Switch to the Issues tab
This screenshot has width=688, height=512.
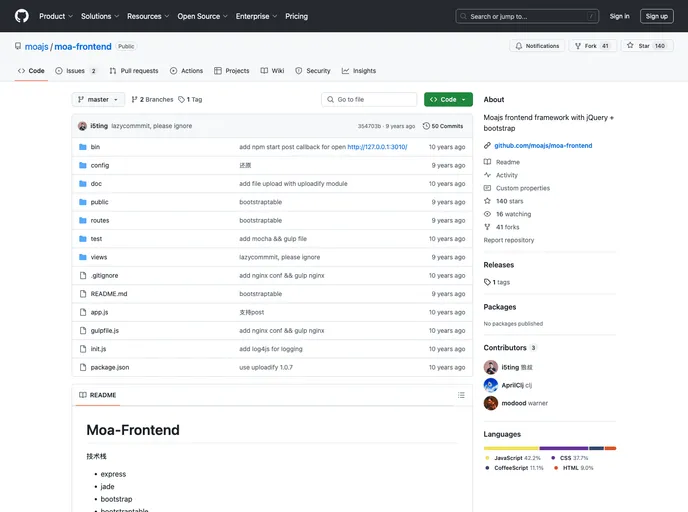(76, 71)
